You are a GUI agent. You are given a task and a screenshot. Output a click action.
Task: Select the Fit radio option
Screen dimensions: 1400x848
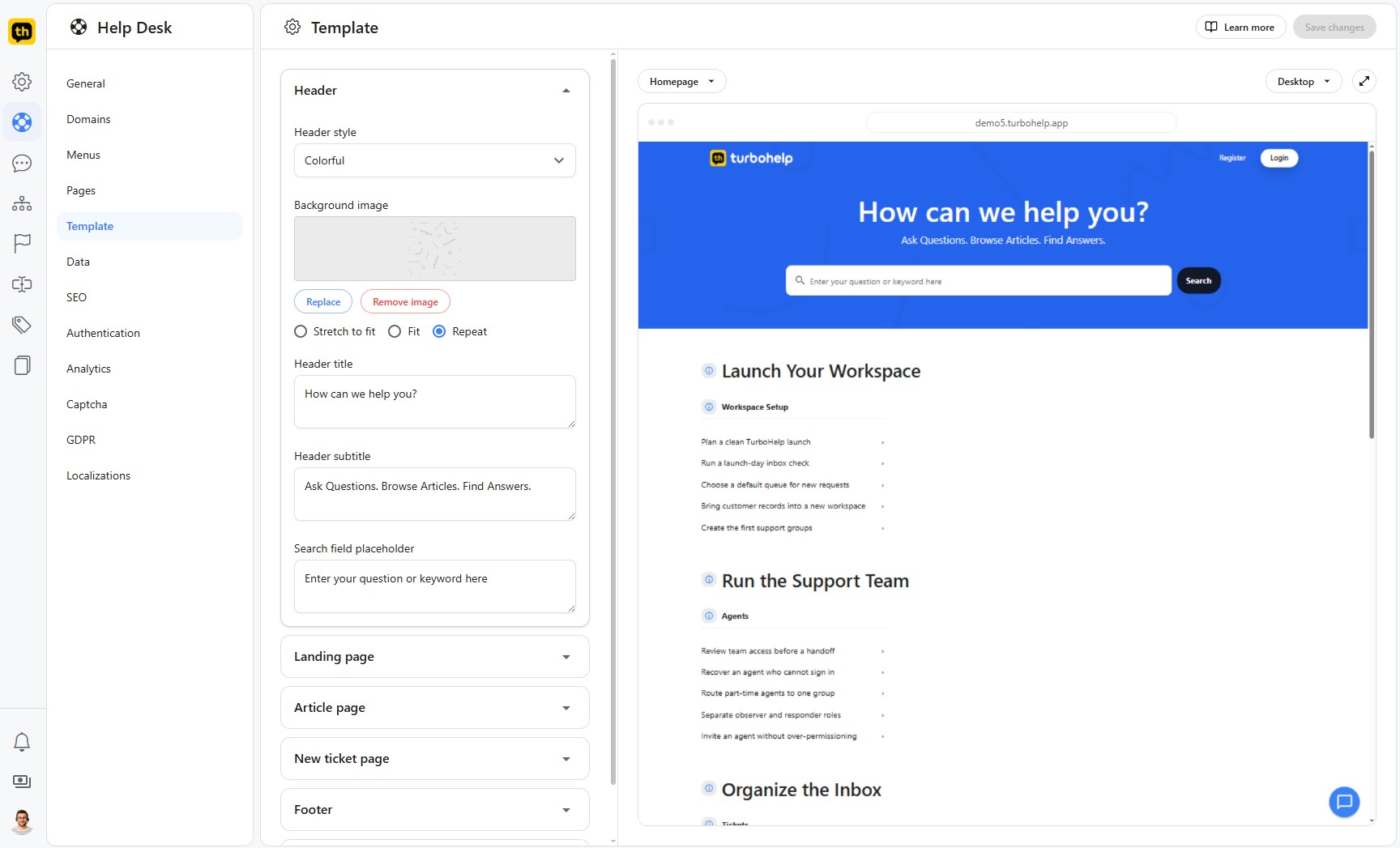(x=395, y=331)
